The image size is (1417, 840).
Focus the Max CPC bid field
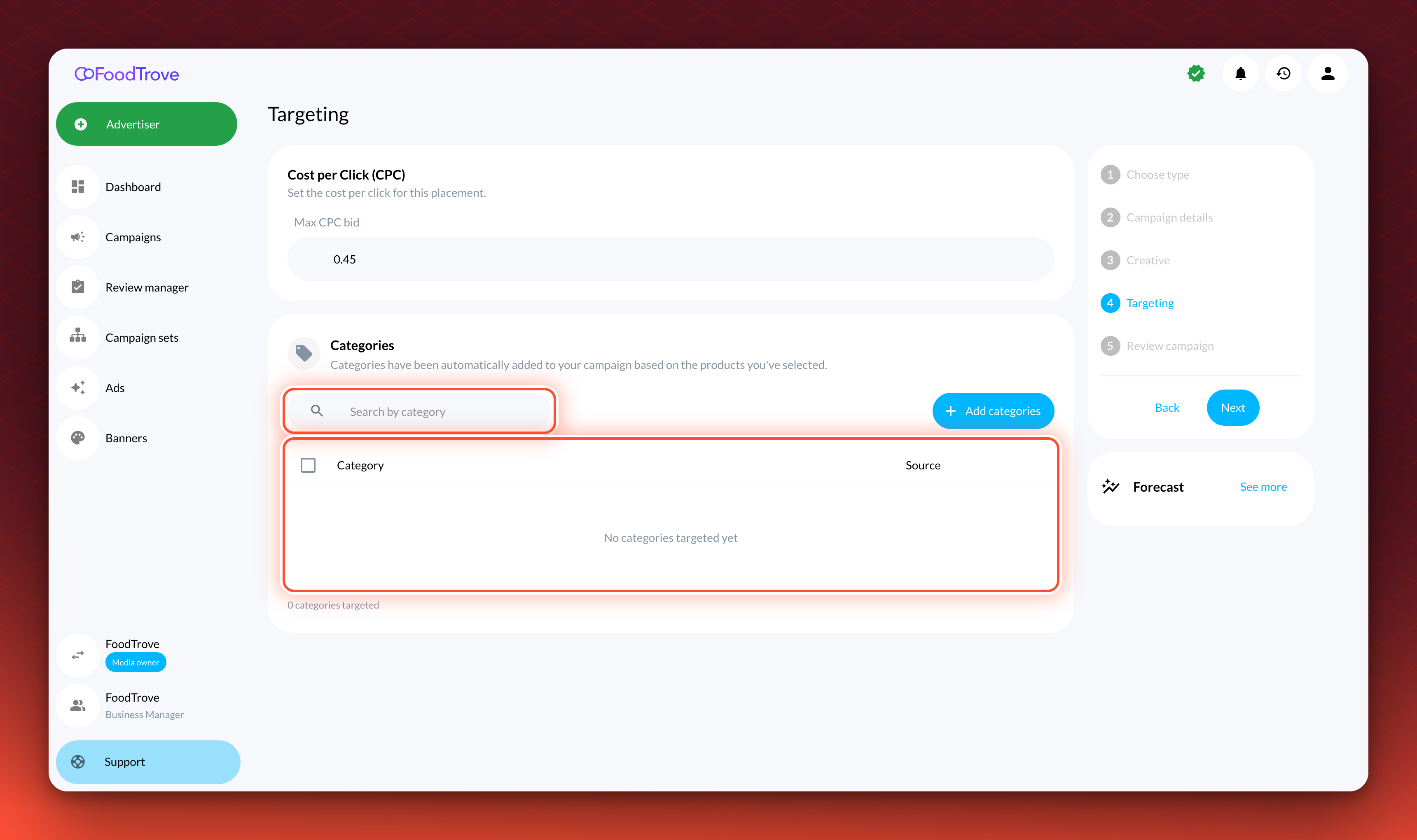[671, 259]
